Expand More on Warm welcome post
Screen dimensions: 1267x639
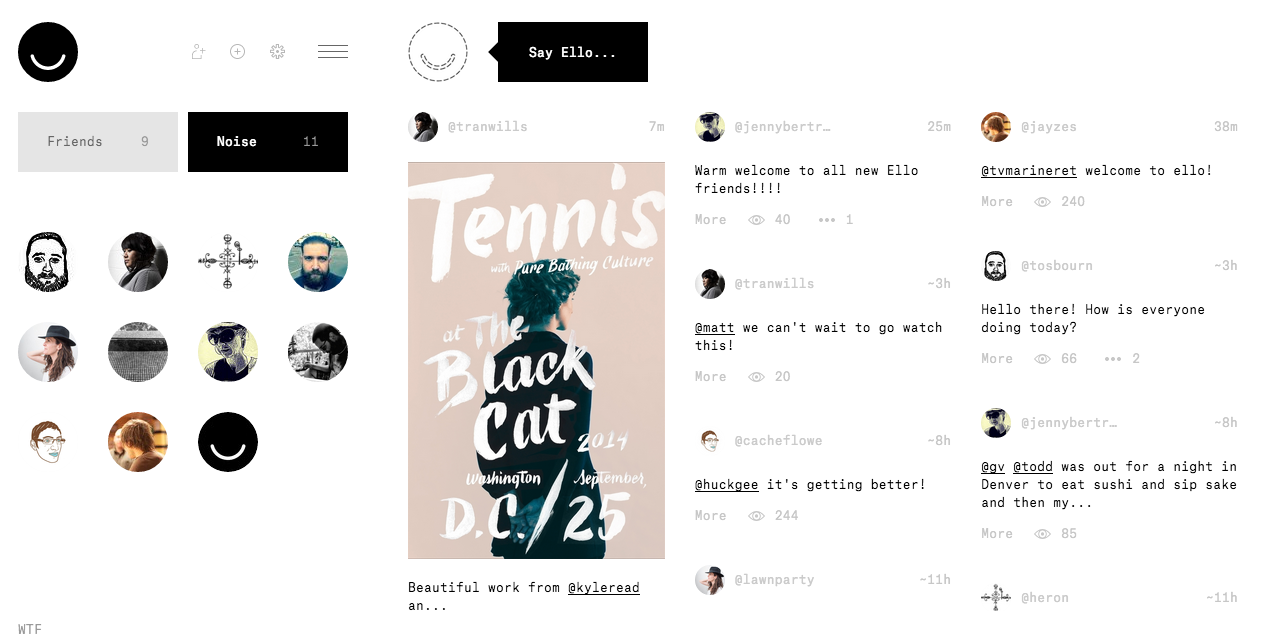pyautogui.click(x=711, y=220)
